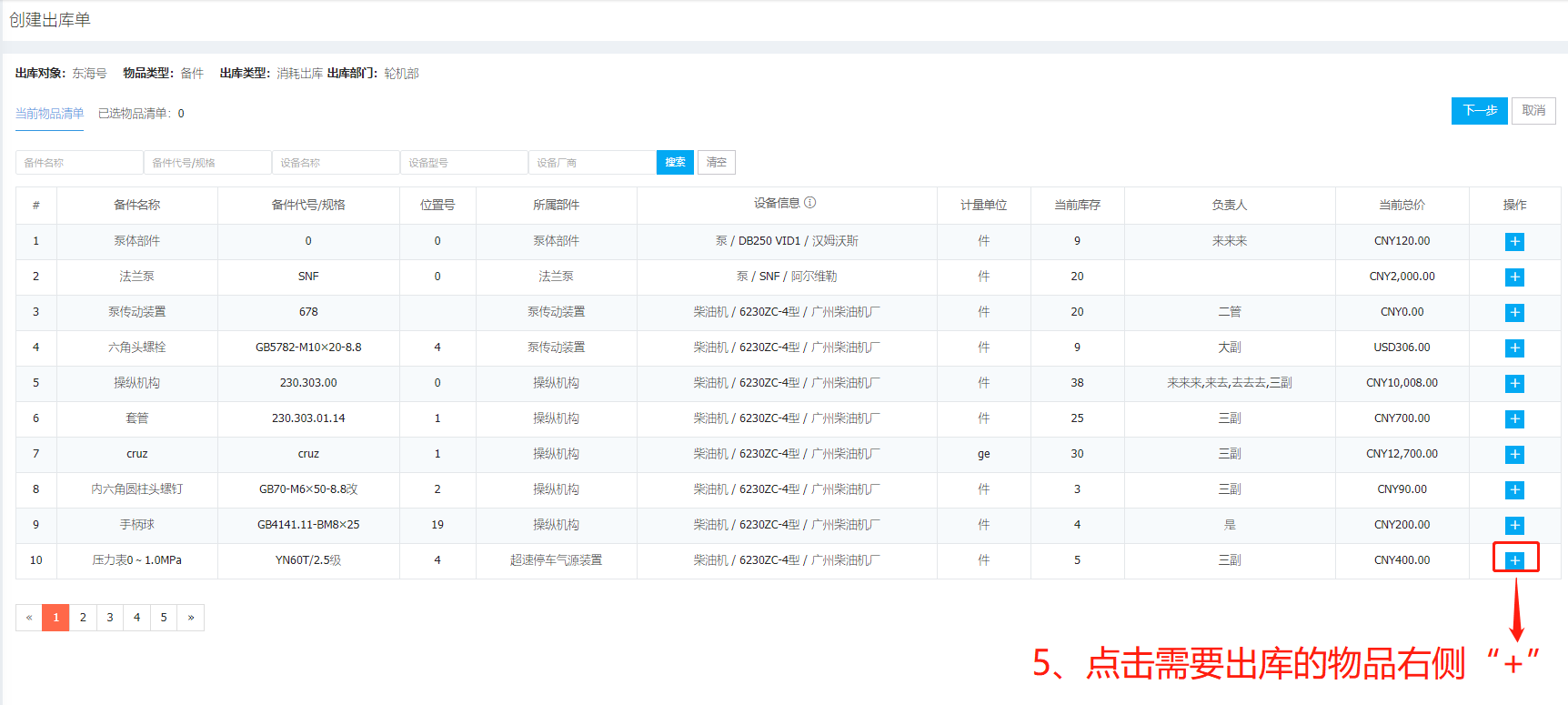Click price cell CNY2,000.00
1568x705 pixels.
(1402, 277)
